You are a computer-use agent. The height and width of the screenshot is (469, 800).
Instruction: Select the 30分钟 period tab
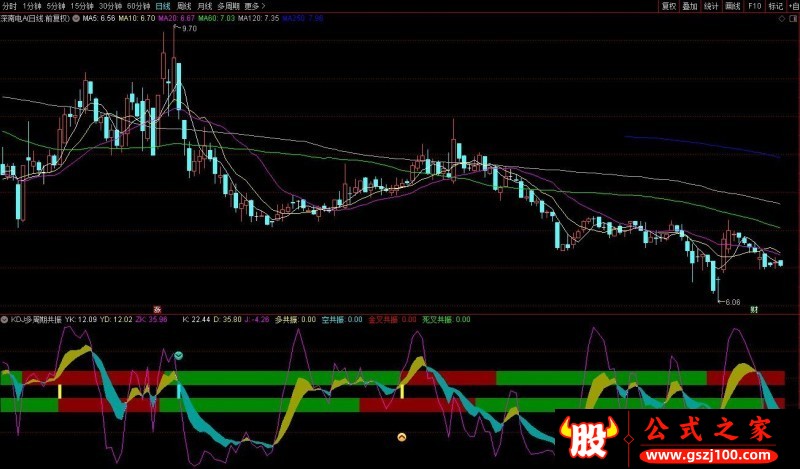point(110,6)
